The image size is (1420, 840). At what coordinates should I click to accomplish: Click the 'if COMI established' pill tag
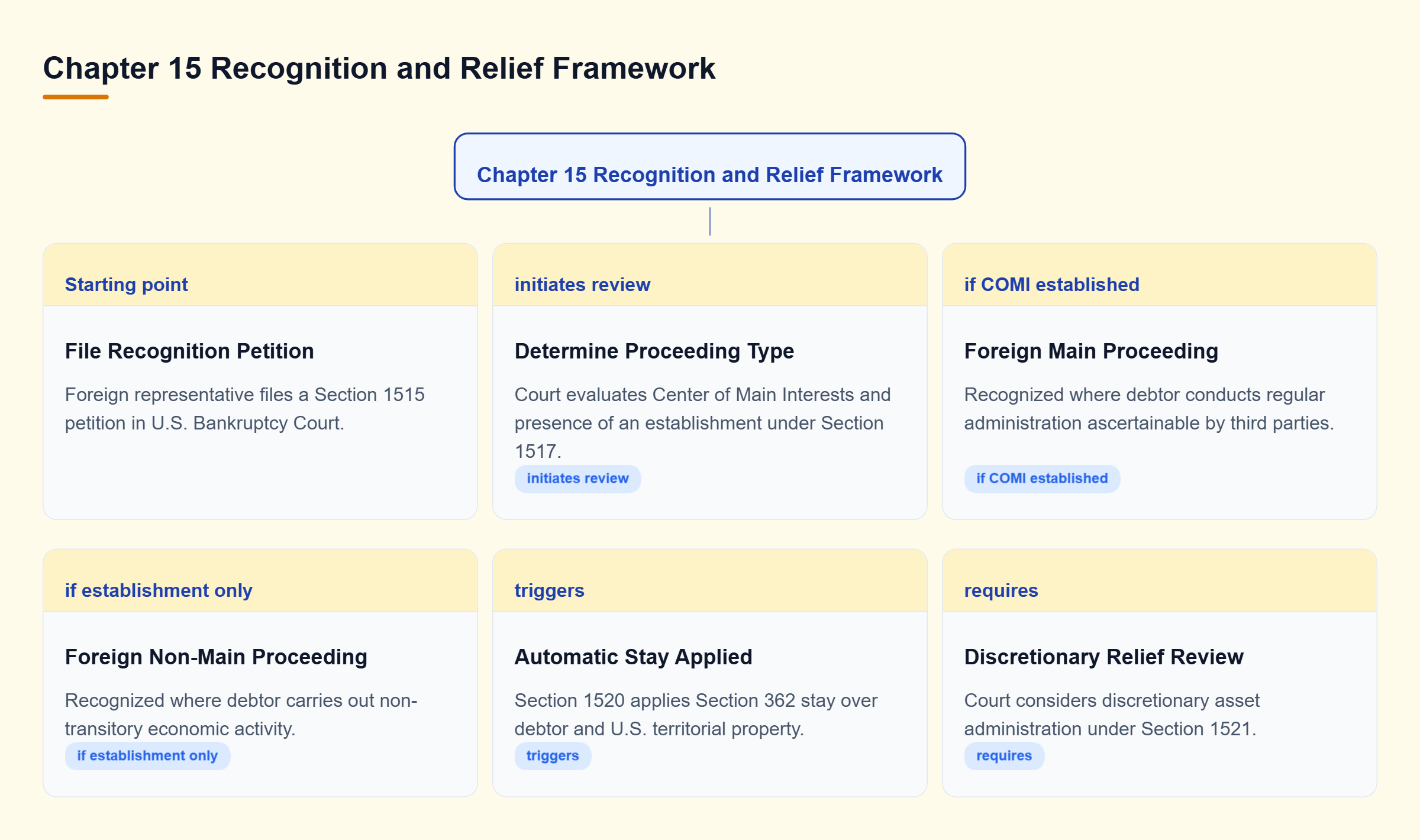(1041, 478)
